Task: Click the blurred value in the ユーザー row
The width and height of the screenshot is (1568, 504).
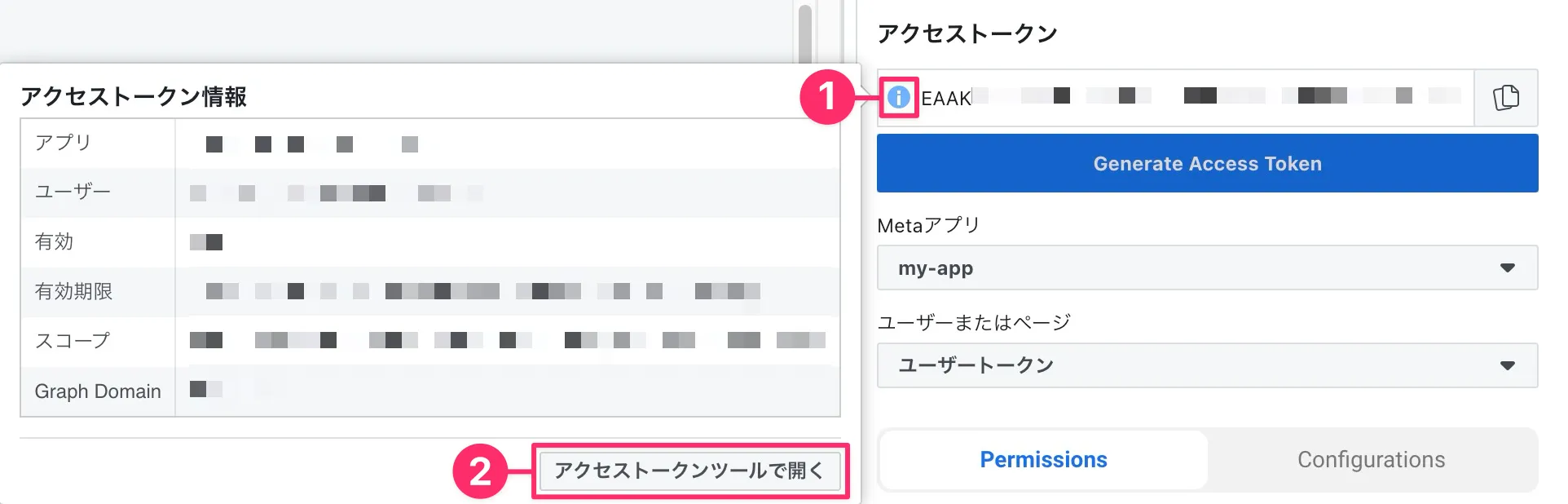Action: [336, 193]
